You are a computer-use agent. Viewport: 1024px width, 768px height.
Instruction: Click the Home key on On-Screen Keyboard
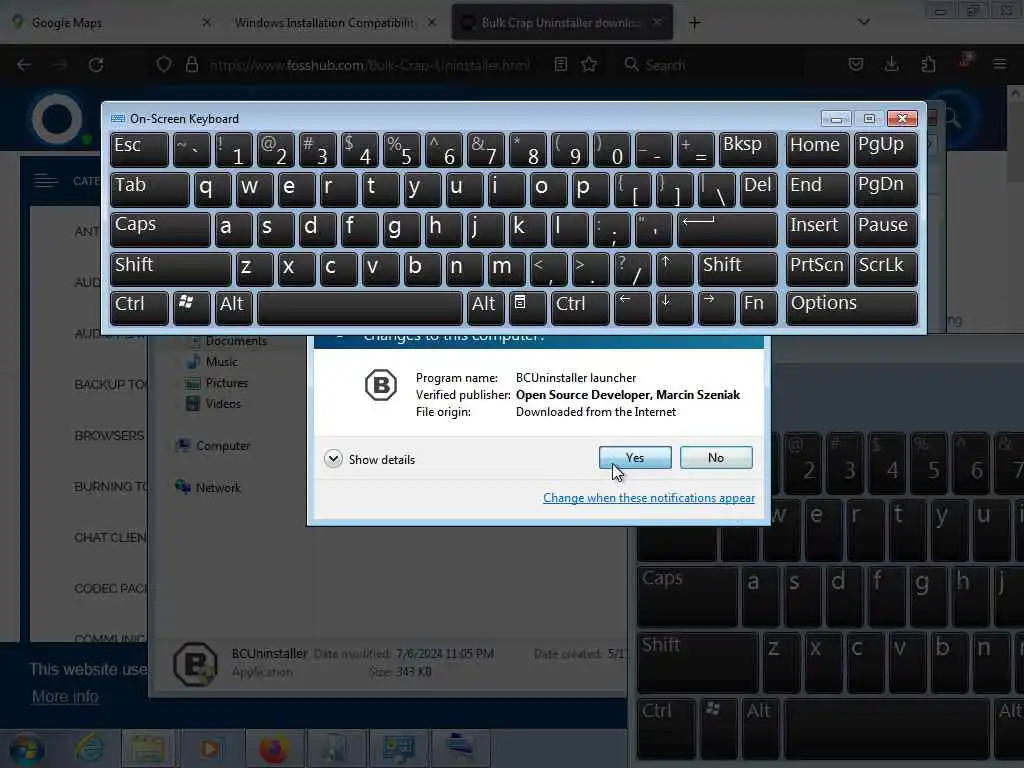pos(818,150)
